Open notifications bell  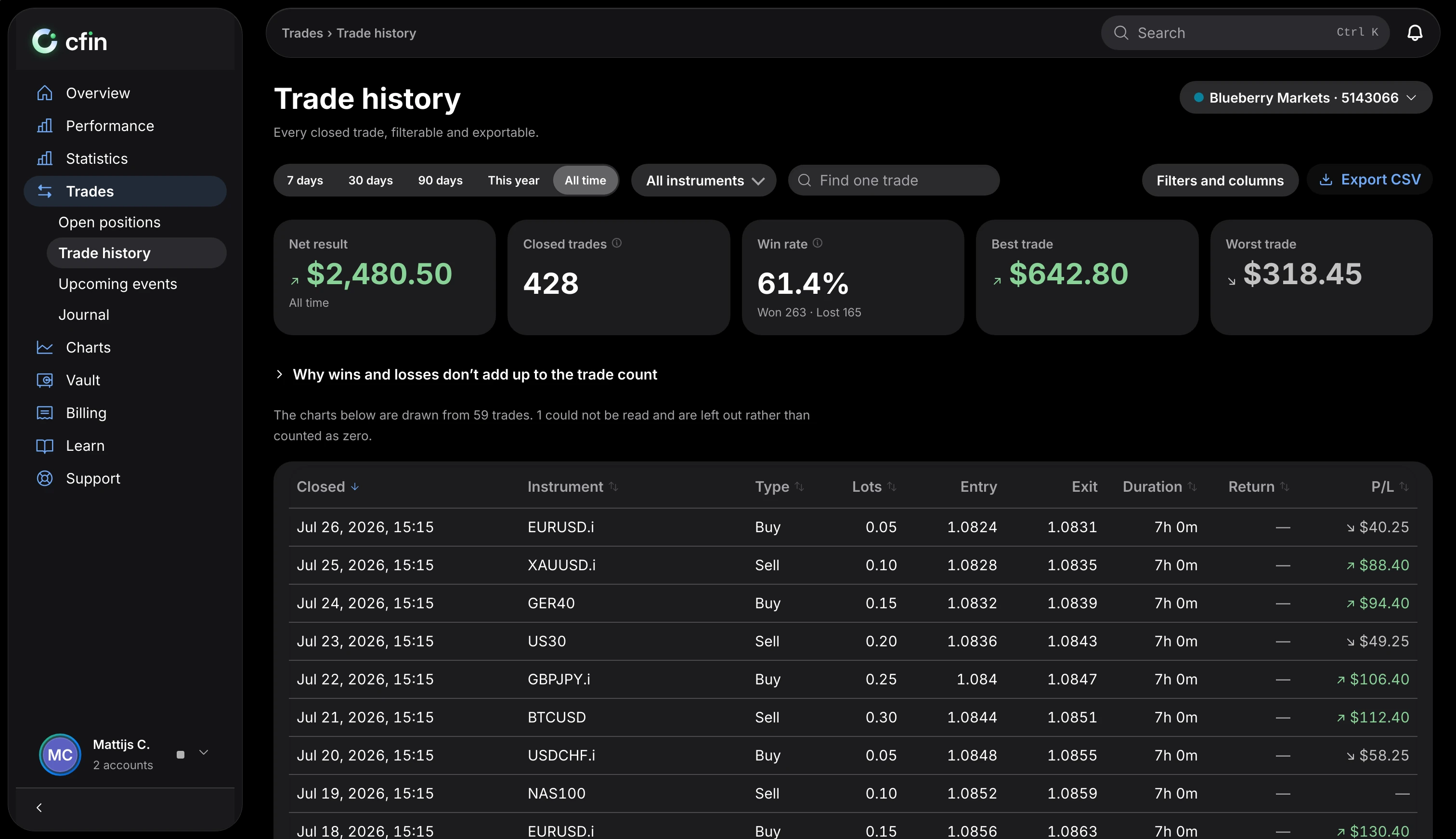tap(1415, 33)
